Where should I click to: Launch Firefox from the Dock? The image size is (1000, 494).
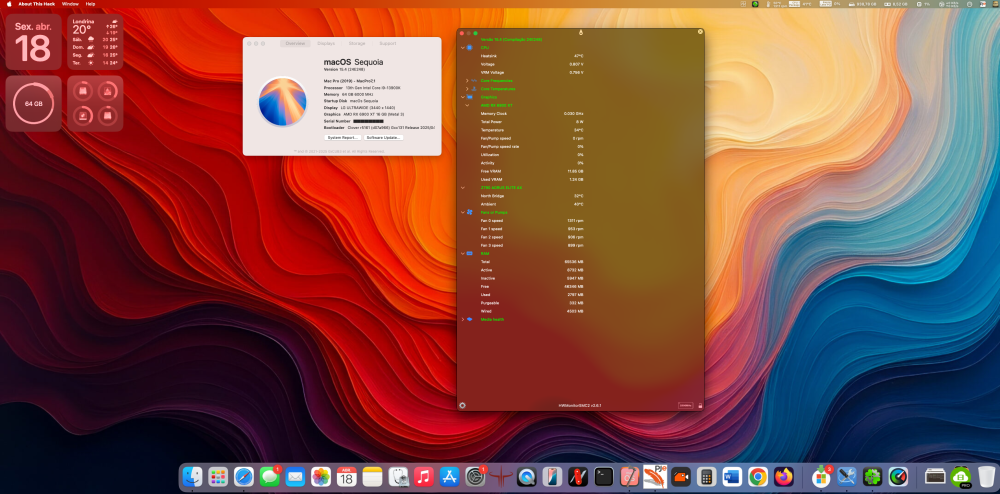pyautogui.click(x=783, y=476)
